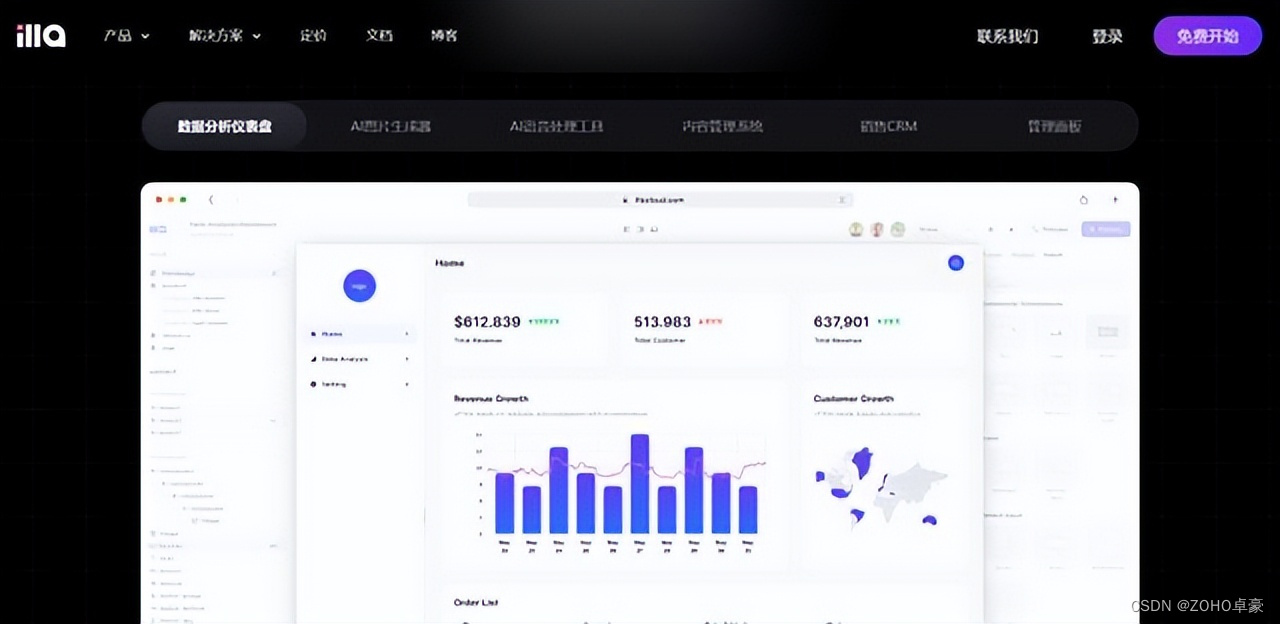Open the 文档 link
1280x624 pixels.
[x=379, y=35]
